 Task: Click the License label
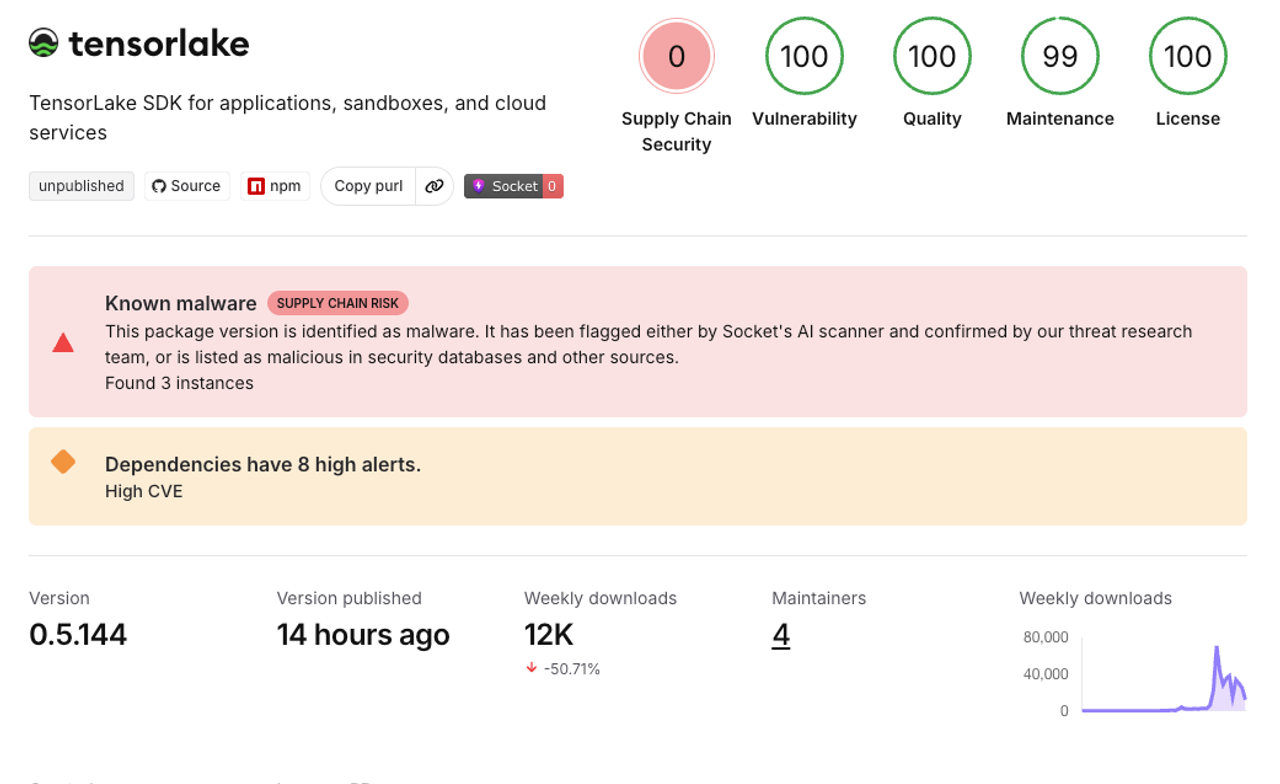coord(1188,118)
